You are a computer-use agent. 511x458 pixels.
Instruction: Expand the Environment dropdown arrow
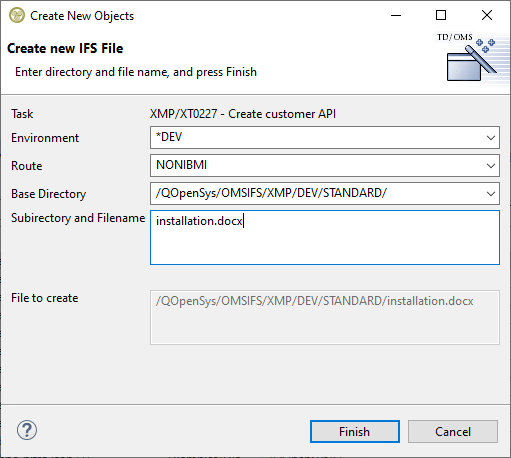click(x=490, y=138)
